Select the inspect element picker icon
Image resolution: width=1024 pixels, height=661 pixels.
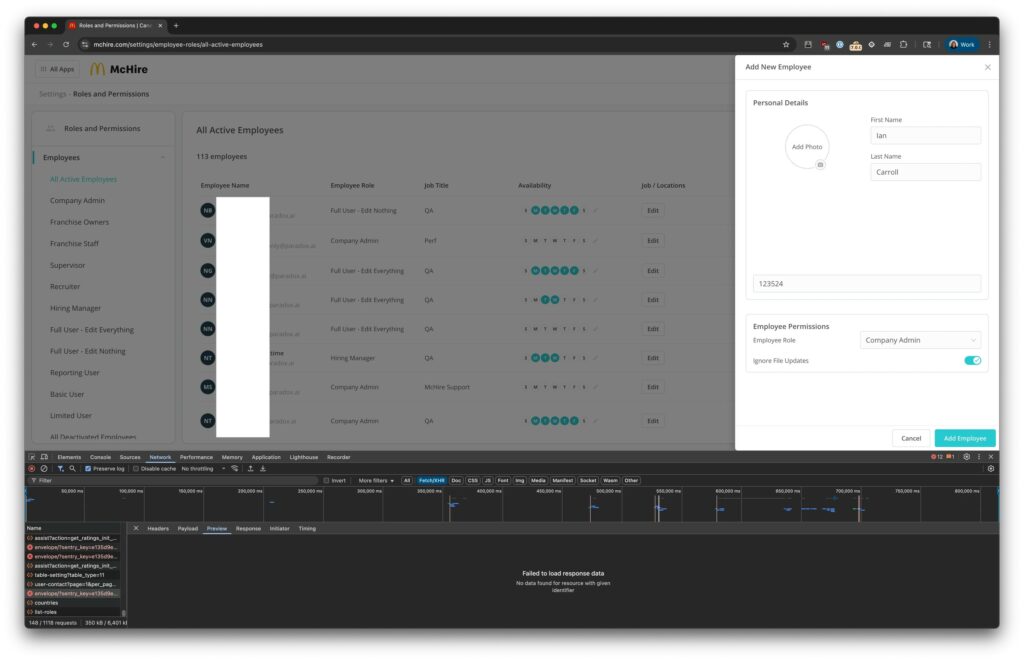click(31, 457)
